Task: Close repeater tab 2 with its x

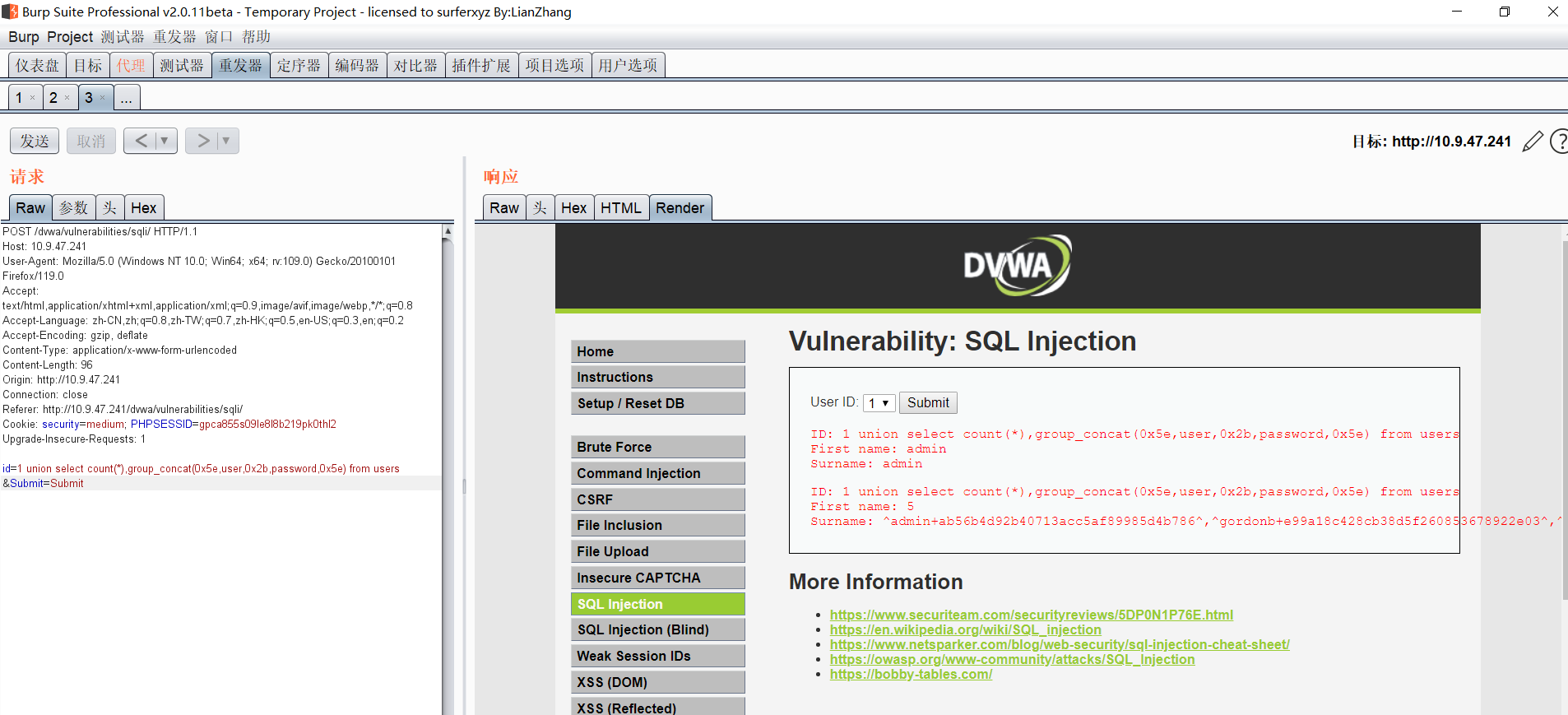Action: point(67,98)
